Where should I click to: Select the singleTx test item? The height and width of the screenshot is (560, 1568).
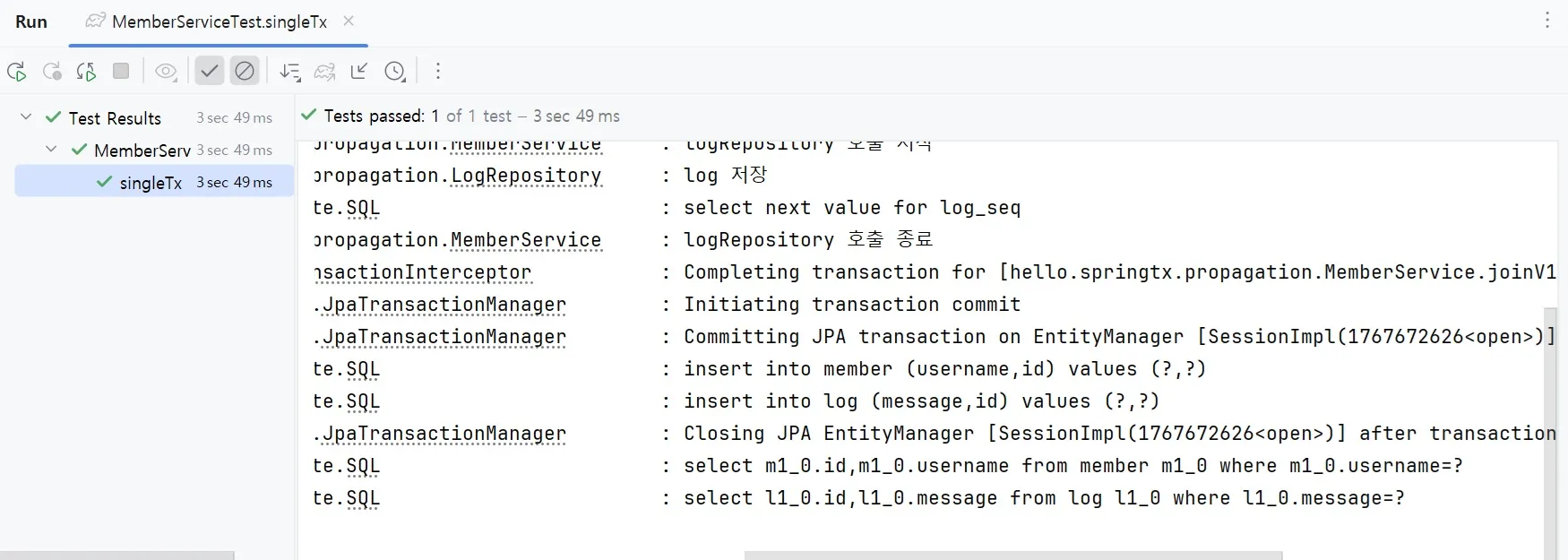click(151, 183)
